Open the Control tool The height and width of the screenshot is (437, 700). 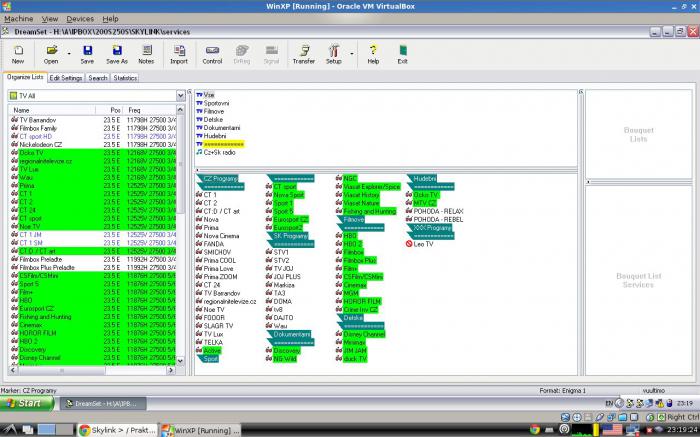point(212,54)
